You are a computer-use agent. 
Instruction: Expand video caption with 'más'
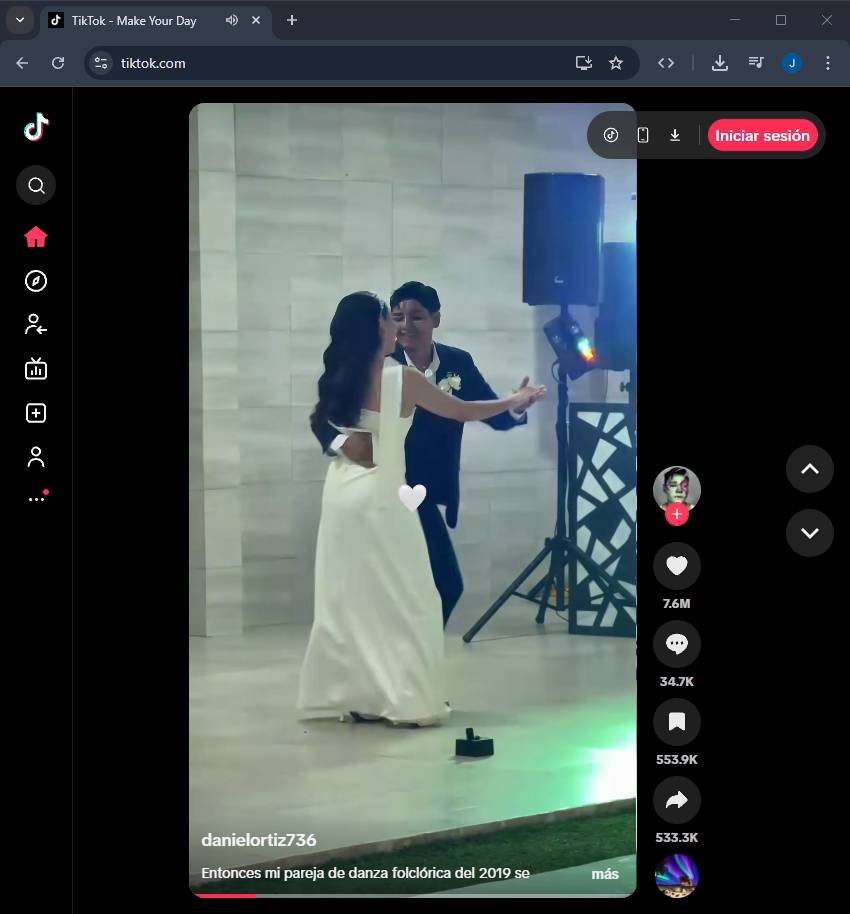[605, 874]
